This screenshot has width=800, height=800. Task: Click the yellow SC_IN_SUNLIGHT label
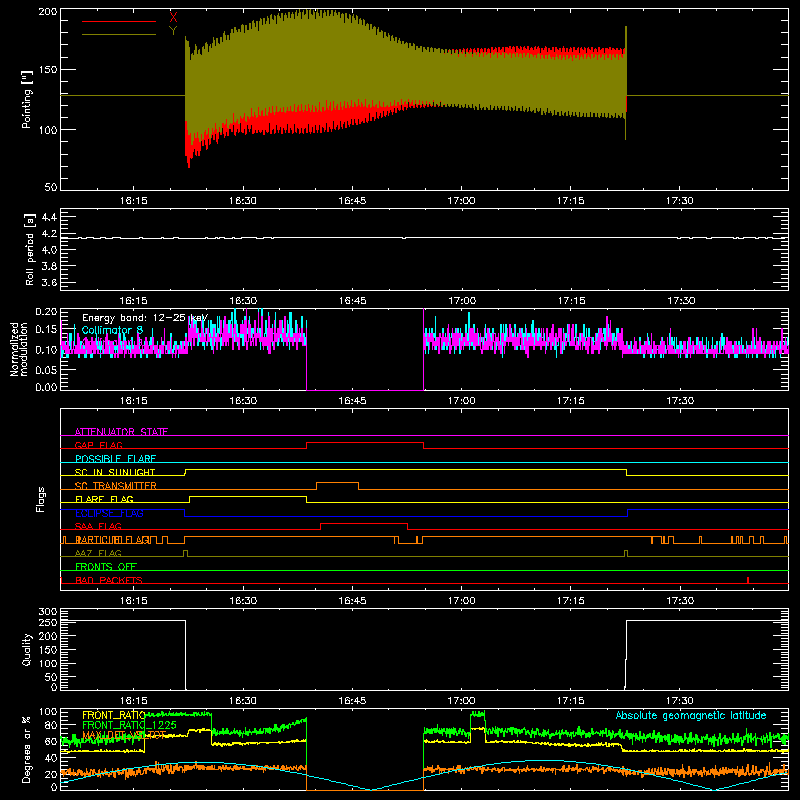point(115,472)
